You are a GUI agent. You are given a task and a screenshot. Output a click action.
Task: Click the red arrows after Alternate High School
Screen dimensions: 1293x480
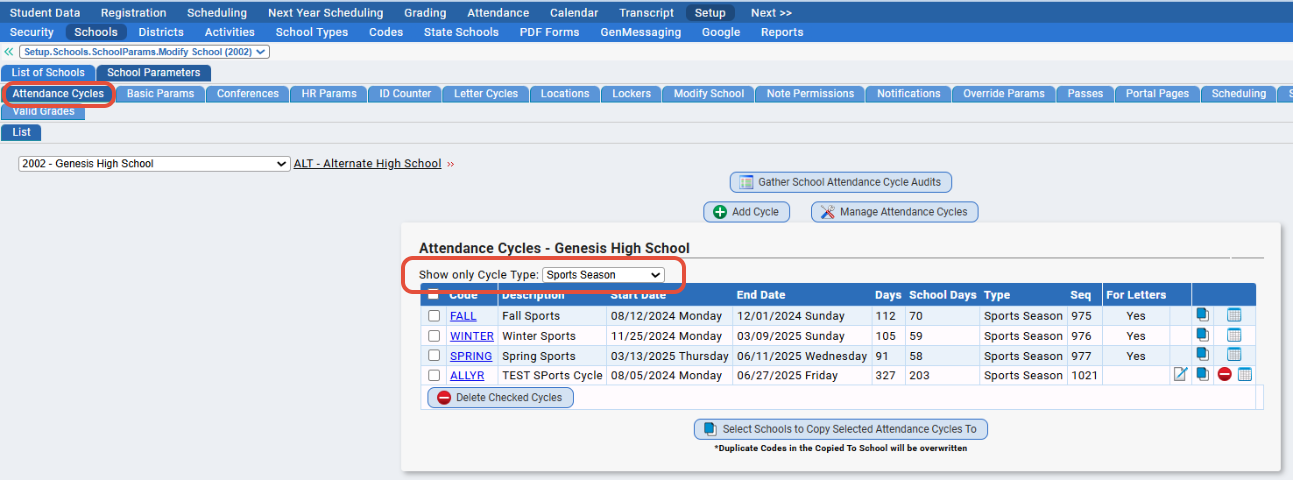click(x=450, y=164)
